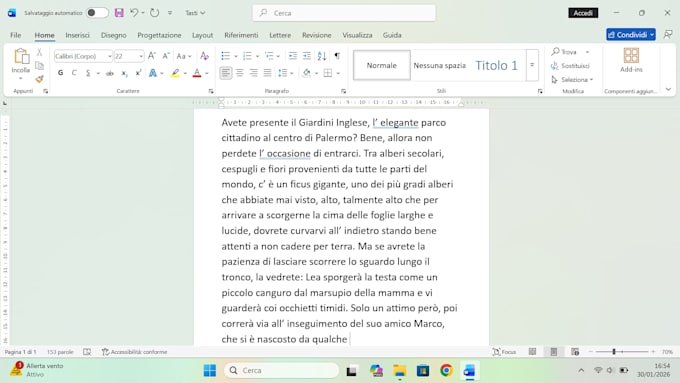Decrease paragraph indent
Image resolution: width=680 pixels, height=383 pixels.
coord(293,56)
